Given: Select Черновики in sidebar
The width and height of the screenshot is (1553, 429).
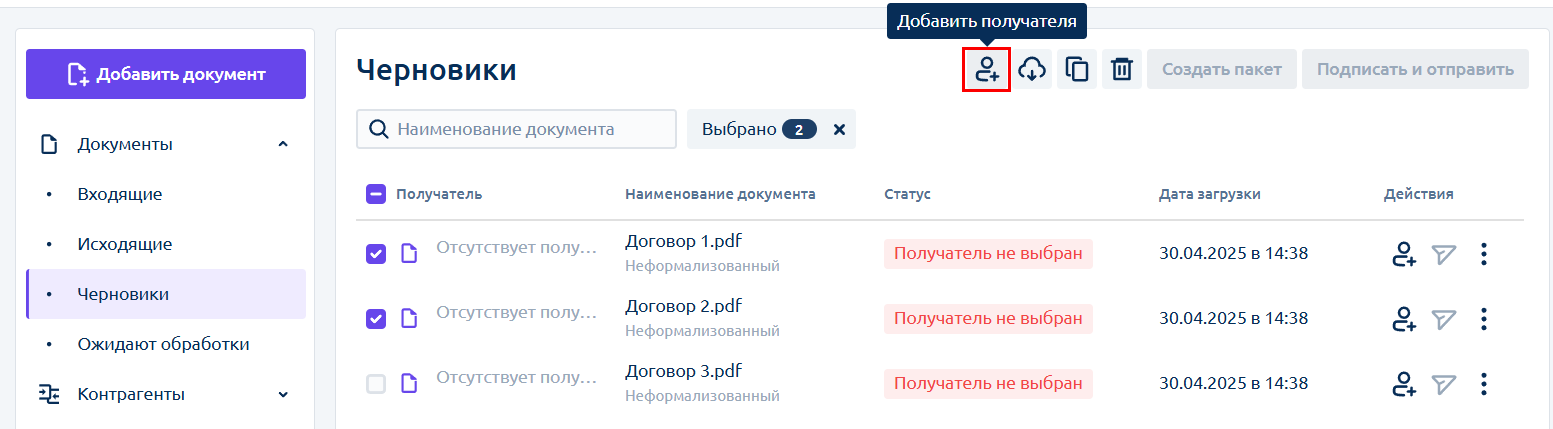Looking at the screenshot, I should [166, 294].
